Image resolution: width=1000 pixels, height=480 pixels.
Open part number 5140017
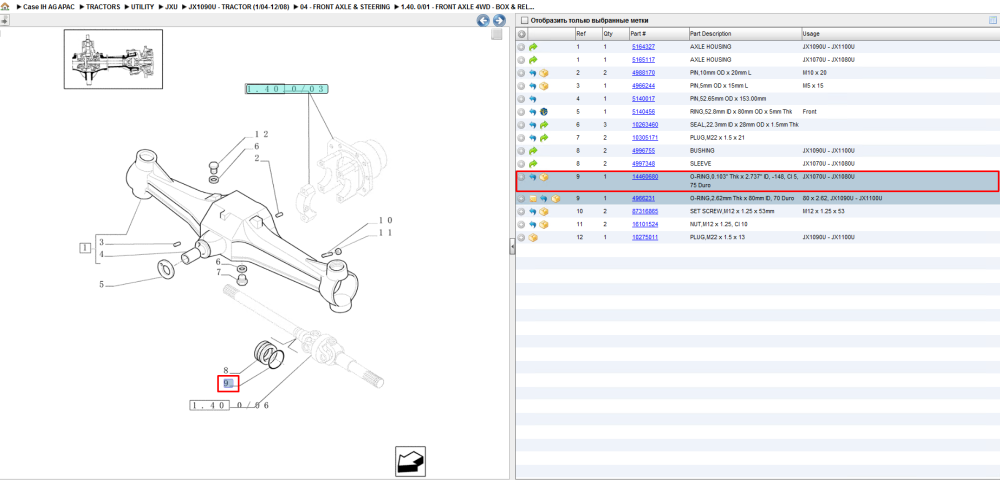[x=643, y=99]
